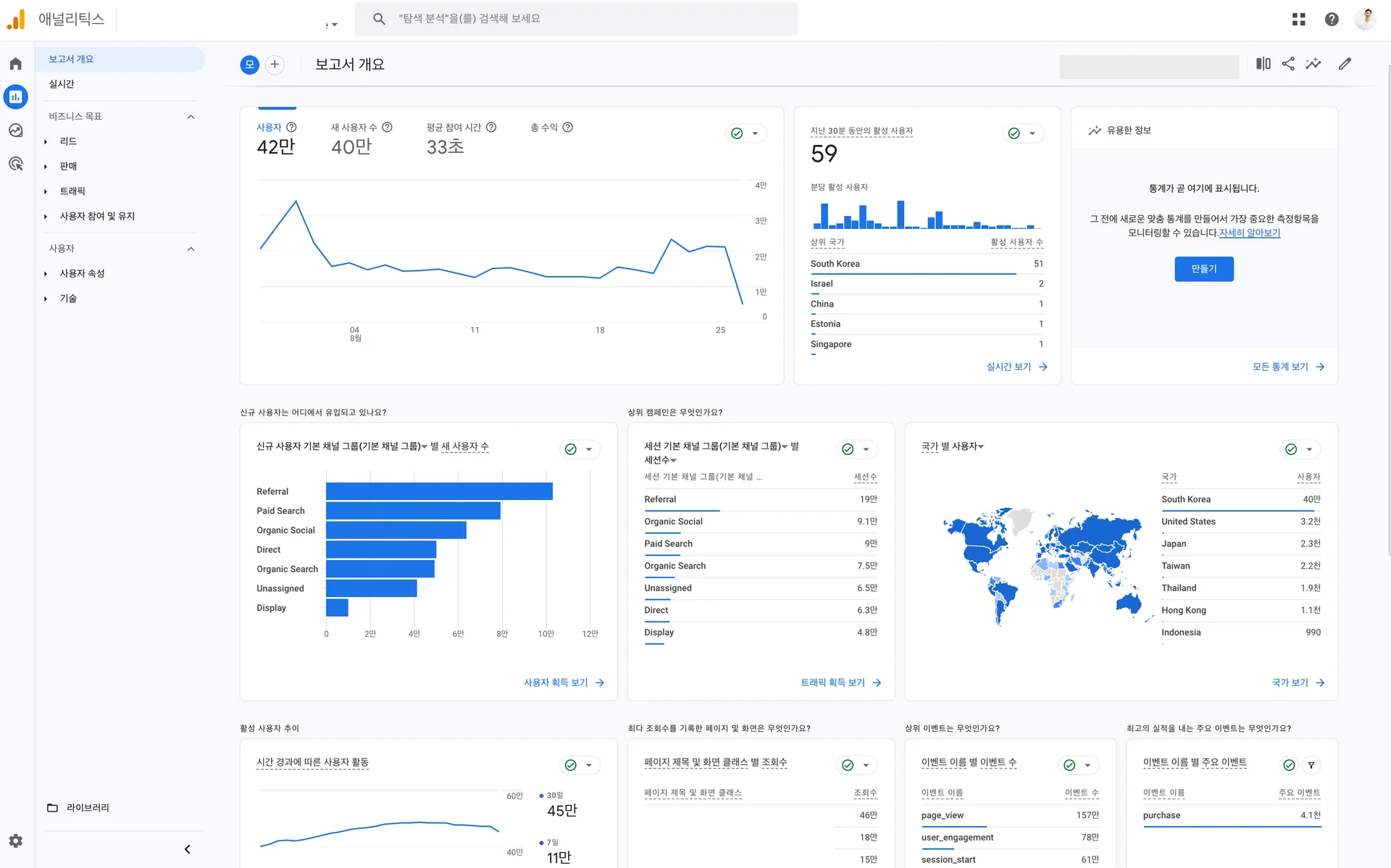Open Insights sparkline icon in header
Image resolution: width=1391 pixels, height=868 pixels.
[1313, 64]
